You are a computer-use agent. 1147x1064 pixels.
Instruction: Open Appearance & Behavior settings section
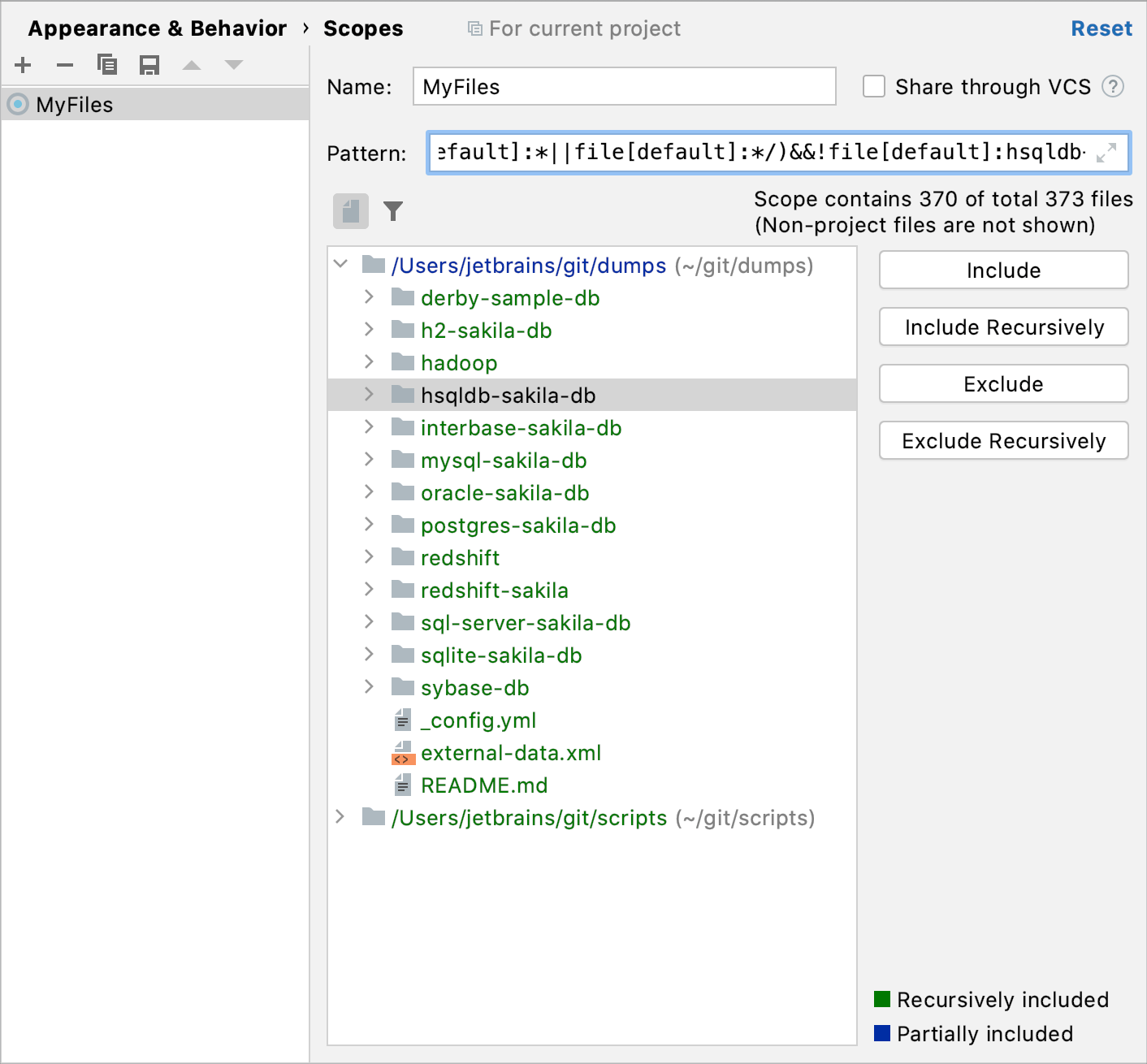pyautogui.click(x=157, y=28)
